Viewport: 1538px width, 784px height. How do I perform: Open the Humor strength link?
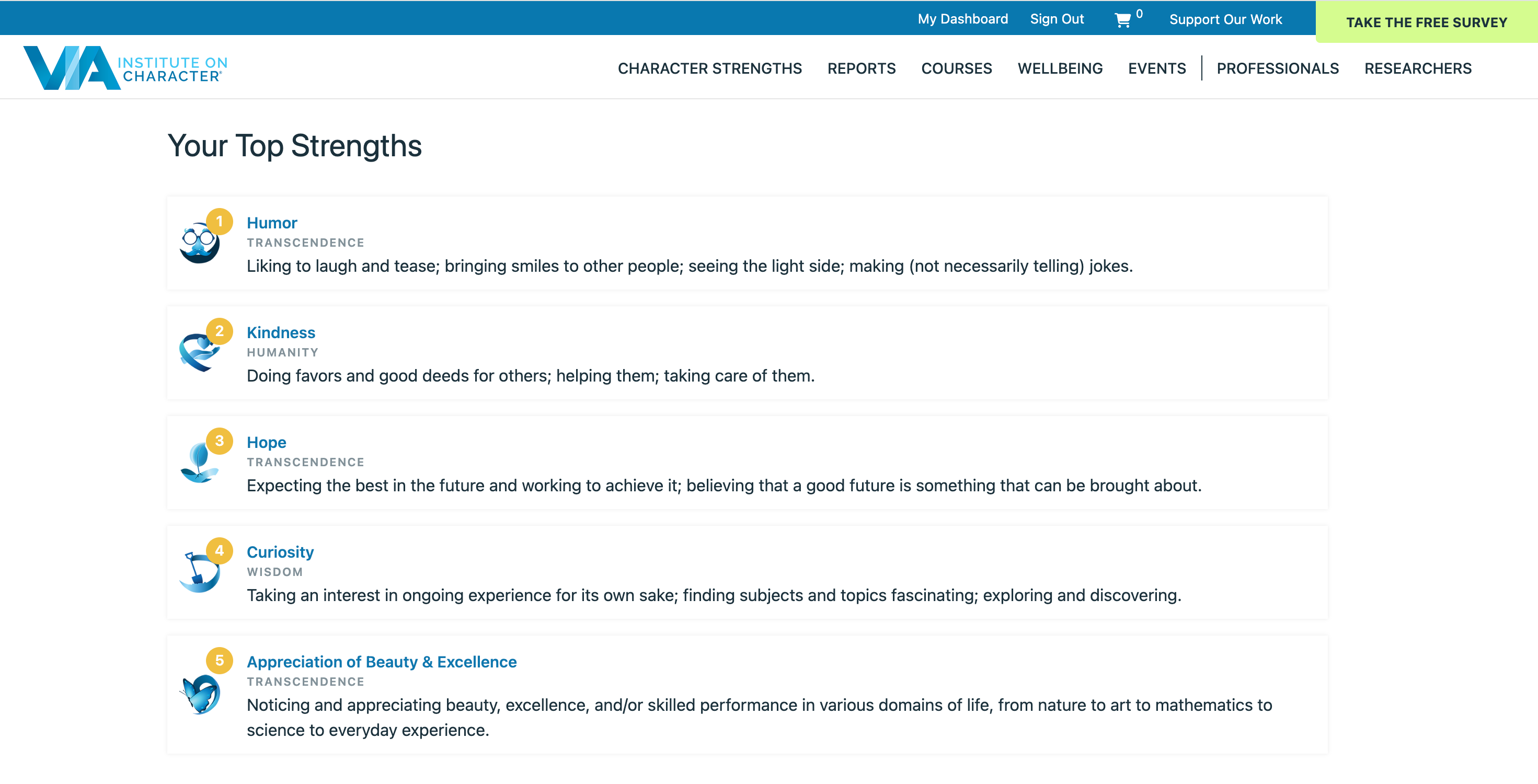tap(272, 223)
